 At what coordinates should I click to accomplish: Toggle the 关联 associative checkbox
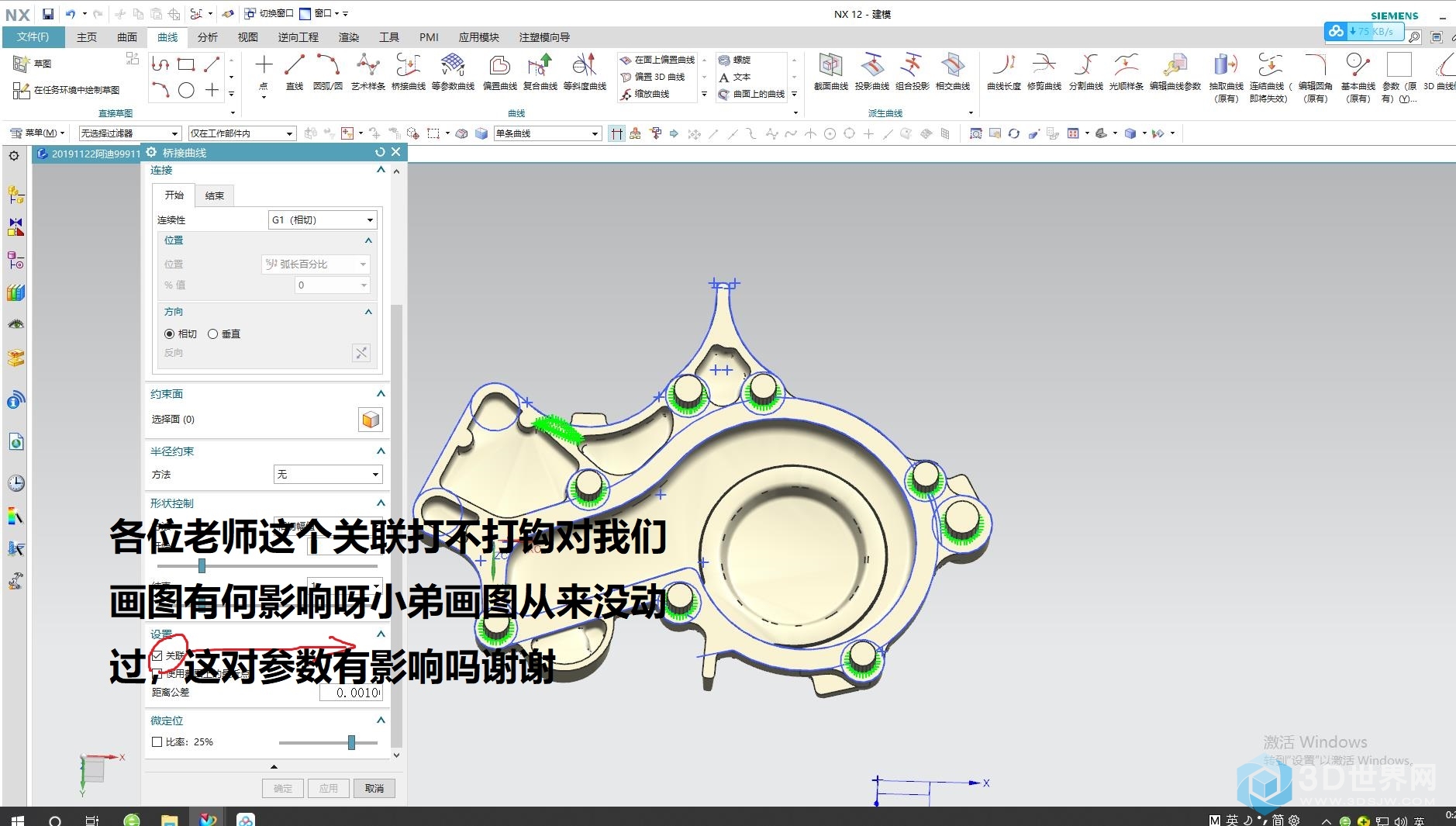click(x=157, y=656)
